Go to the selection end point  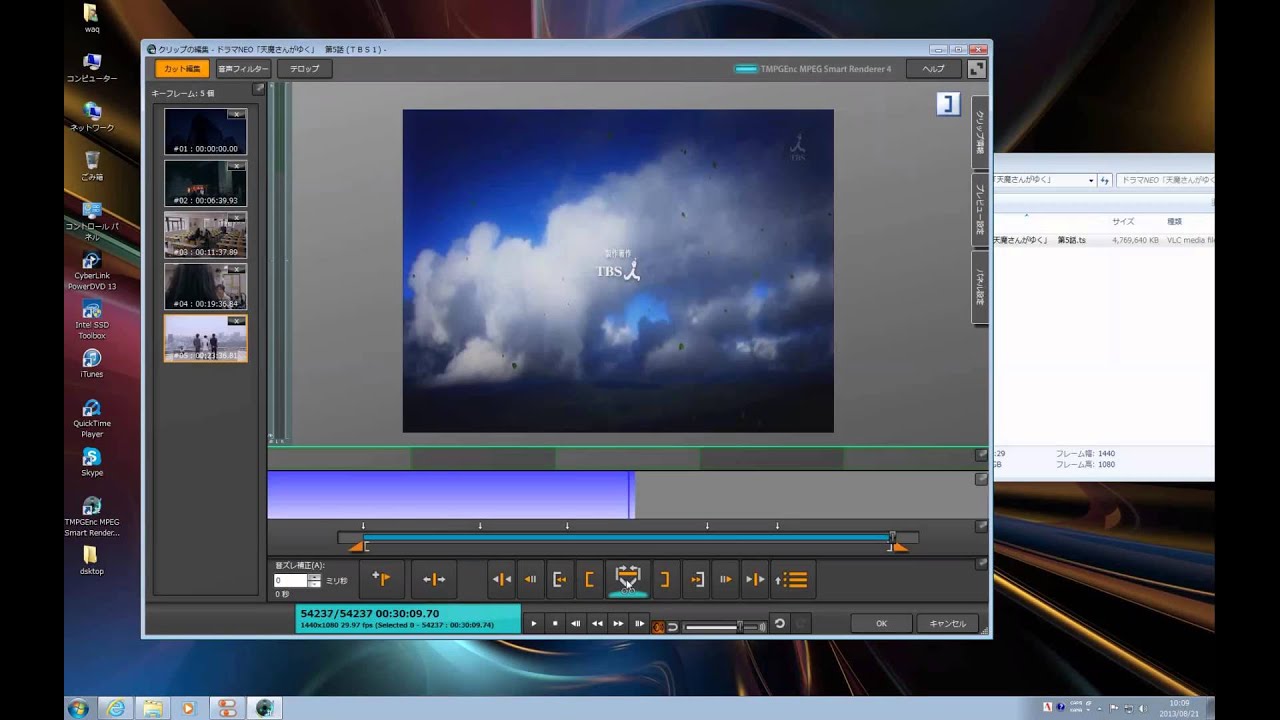(697, 579)
